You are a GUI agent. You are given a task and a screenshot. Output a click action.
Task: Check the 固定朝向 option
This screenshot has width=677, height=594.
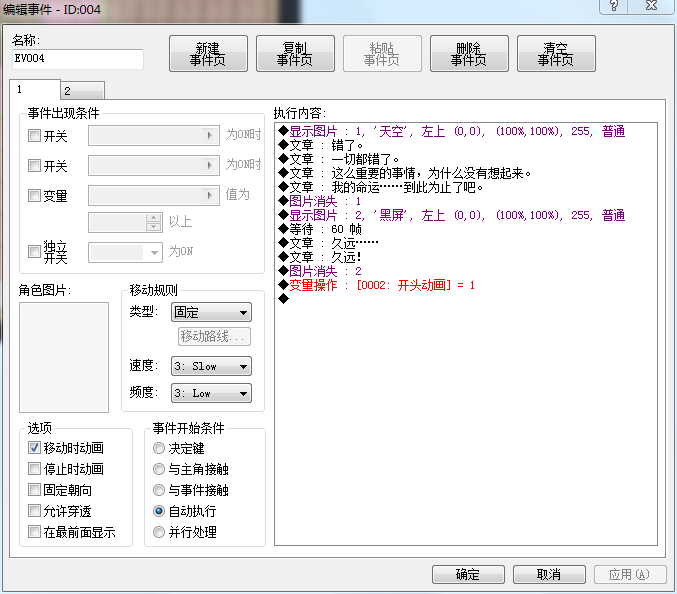pyautogui.click(x=34, y=490)
